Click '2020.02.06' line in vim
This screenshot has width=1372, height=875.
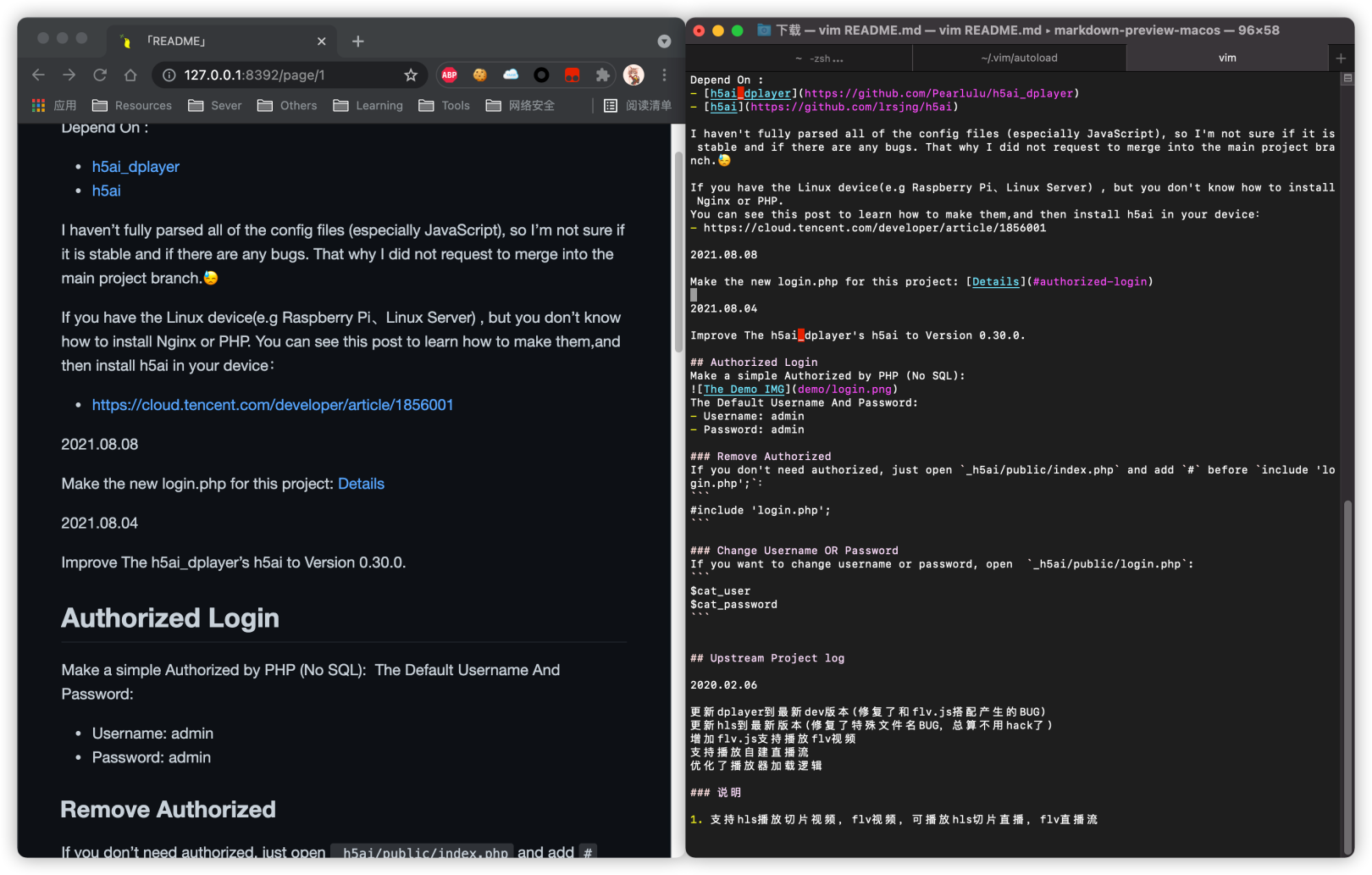(724, 685)
